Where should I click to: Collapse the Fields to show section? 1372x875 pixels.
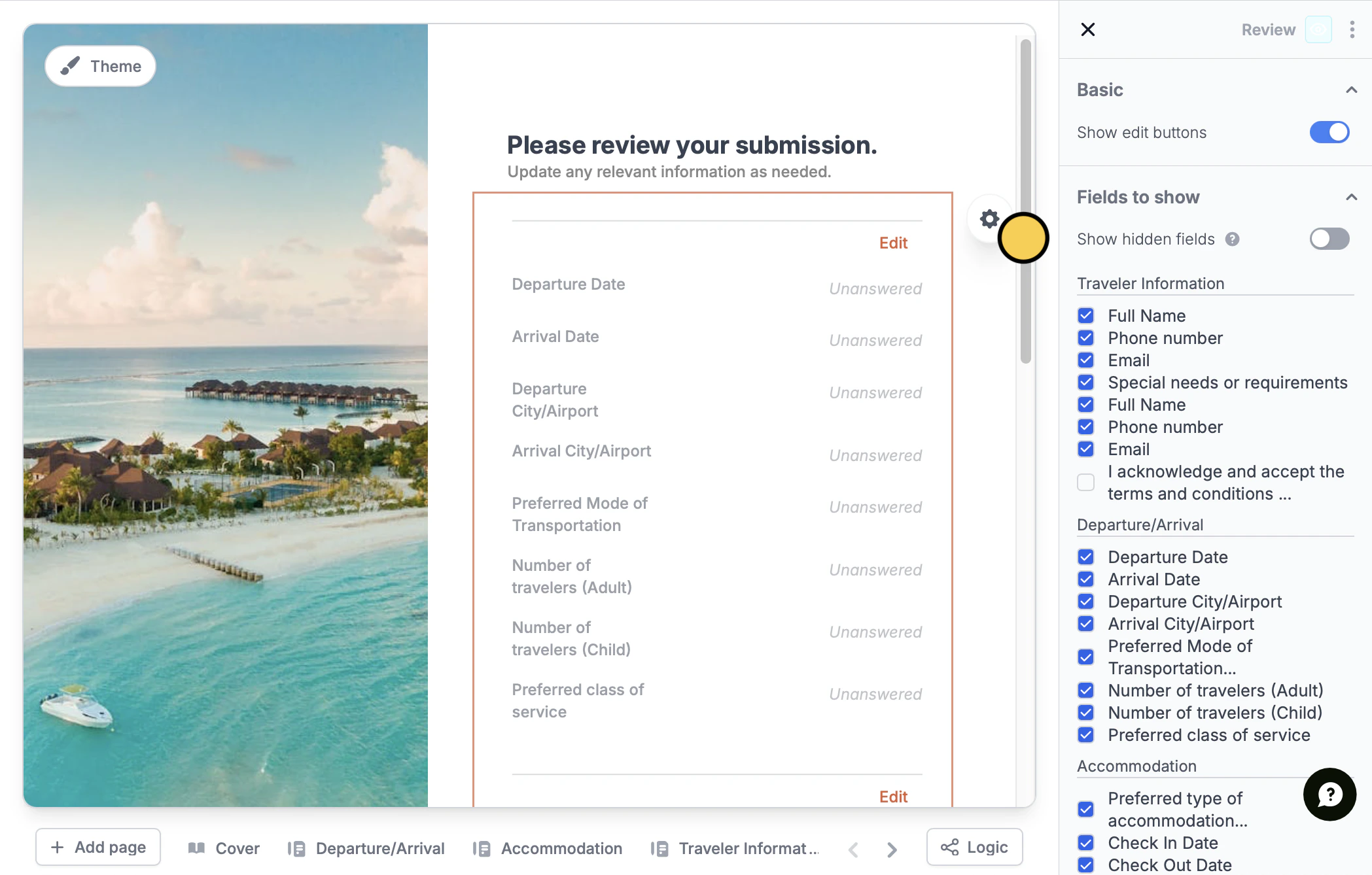coord(1351,197)
